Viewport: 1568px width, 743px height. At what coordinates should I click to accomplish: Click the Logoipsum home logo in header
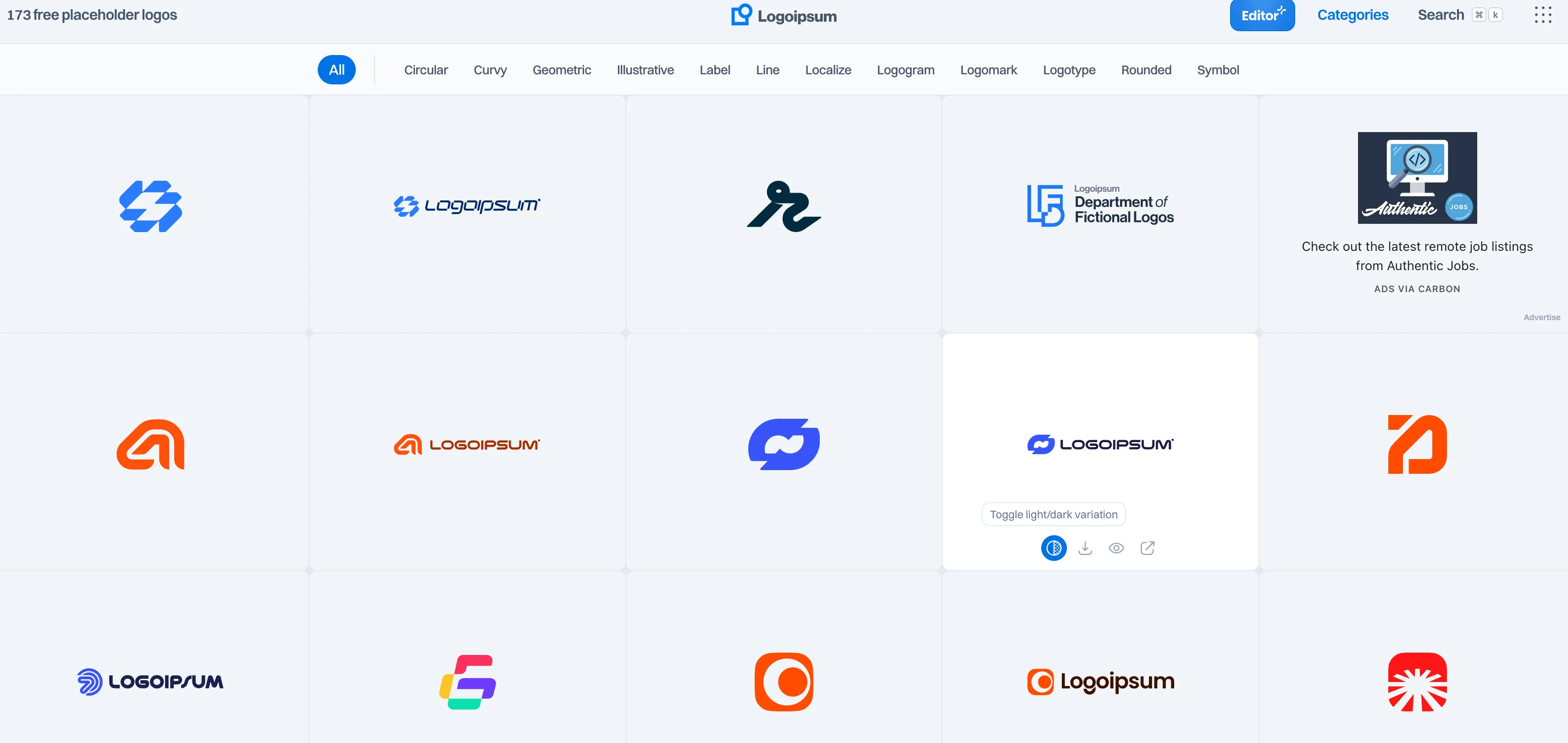click(784, 15)
